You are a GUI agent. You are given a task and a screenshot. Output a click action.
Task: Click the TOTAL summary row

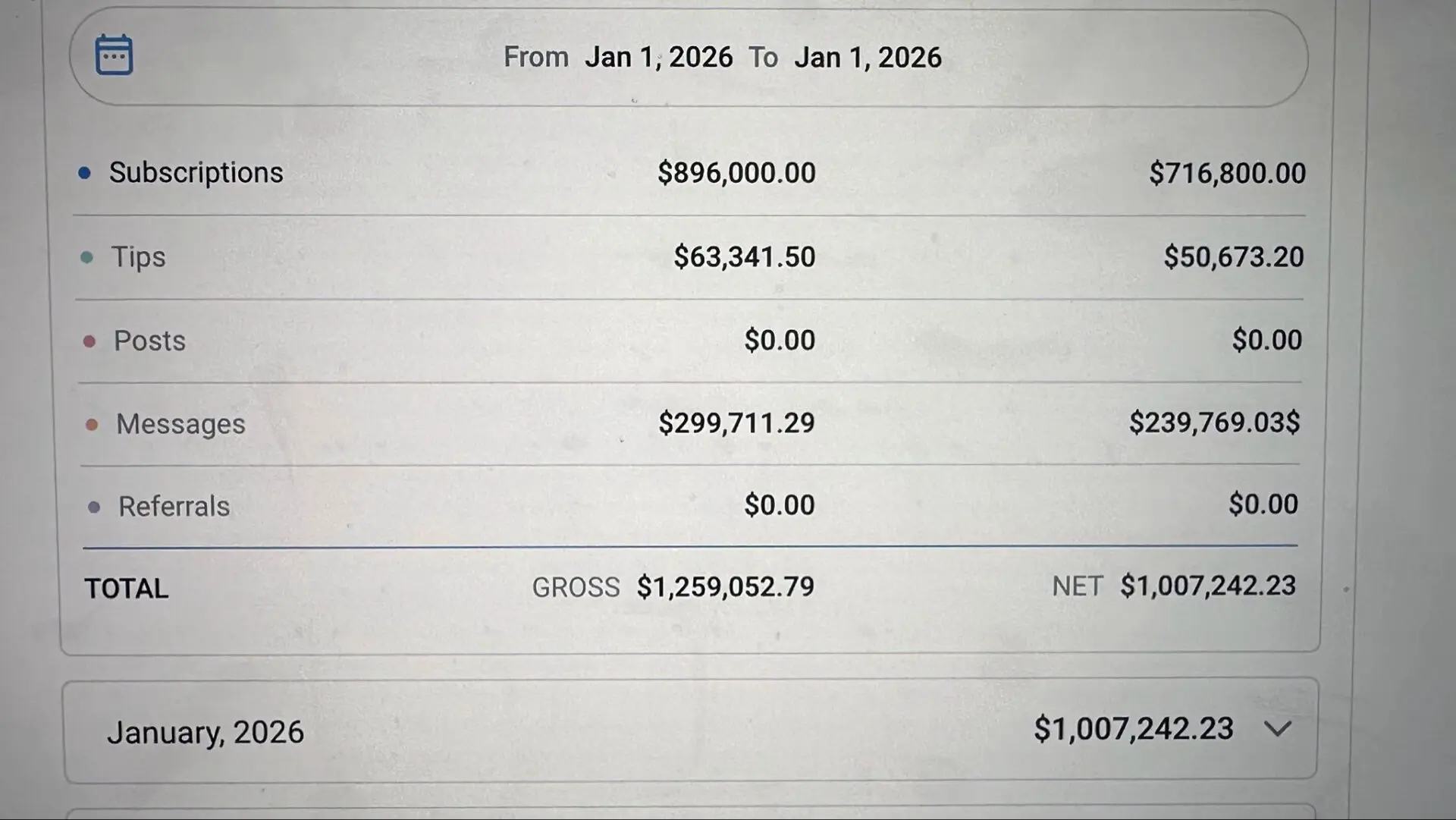[126, 588]
